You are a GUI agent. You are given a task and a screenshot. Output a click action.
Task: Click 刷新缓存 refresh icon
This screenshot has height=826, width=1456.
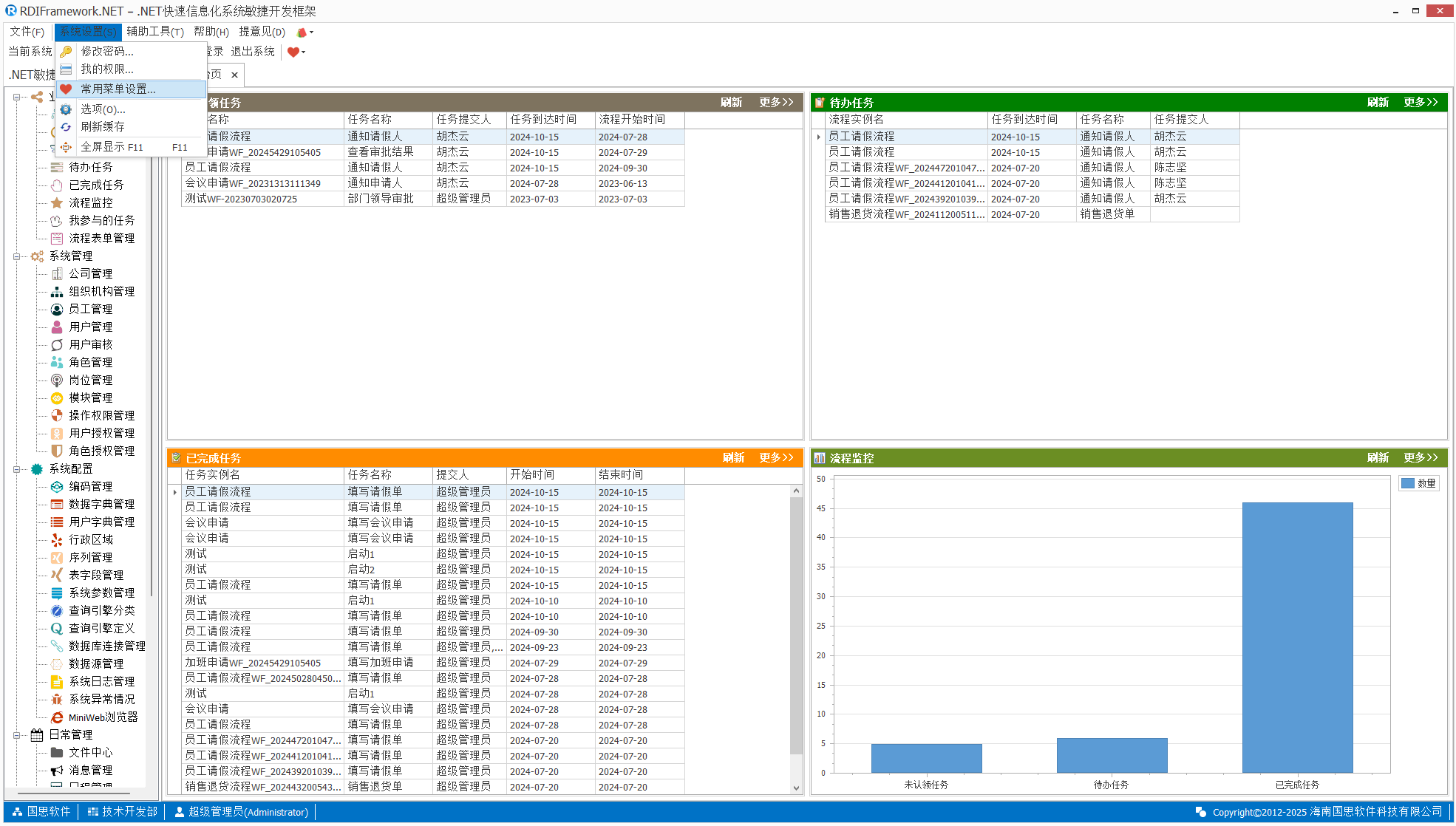67,127
